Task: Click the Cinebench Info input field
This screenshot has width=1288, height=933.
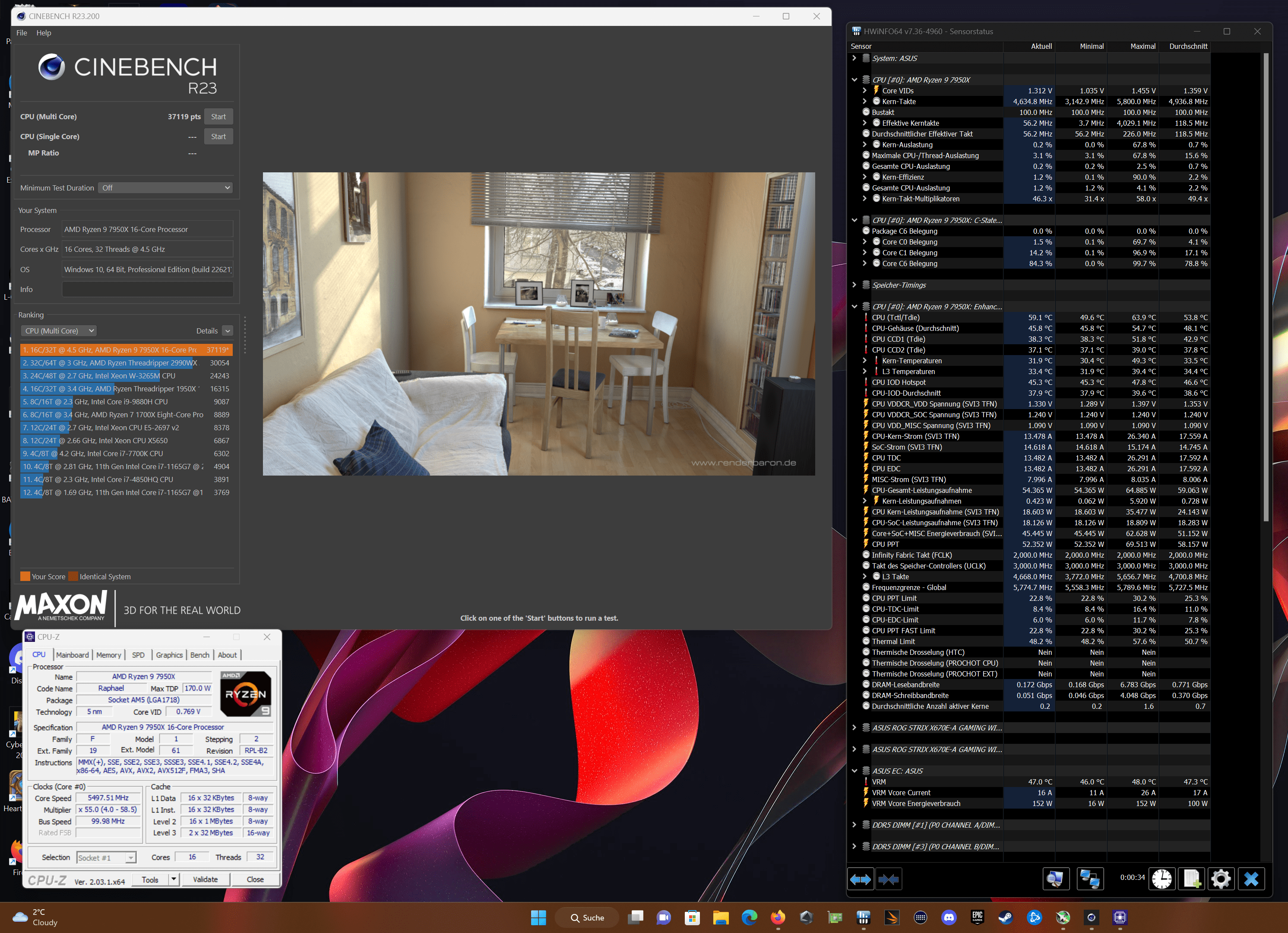Action: (147, 289)
